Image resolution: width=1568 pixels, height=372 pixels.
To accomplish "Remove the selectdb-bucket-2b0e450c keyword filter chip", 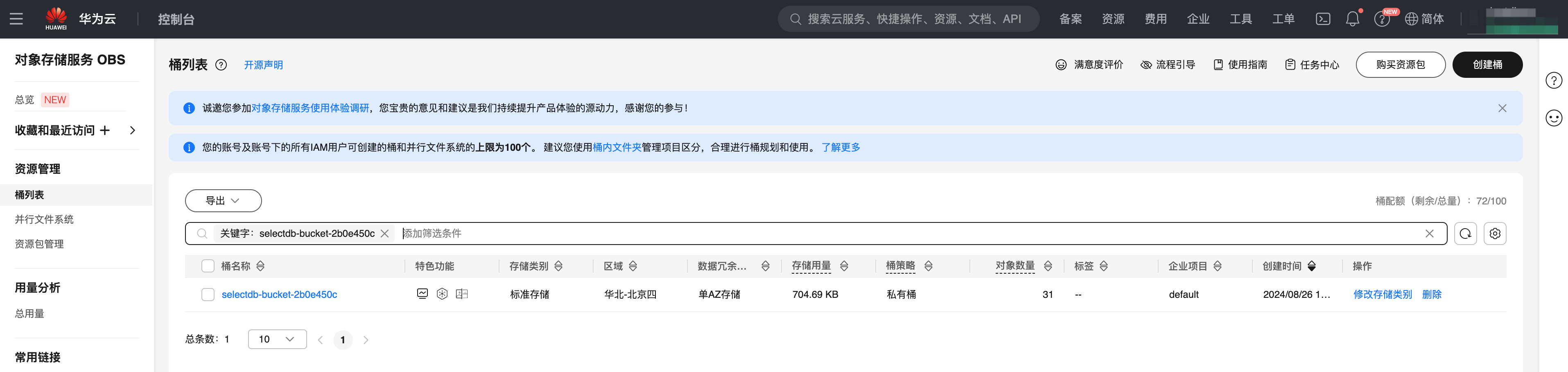I will pyautogui.click(x=385, y=234).
